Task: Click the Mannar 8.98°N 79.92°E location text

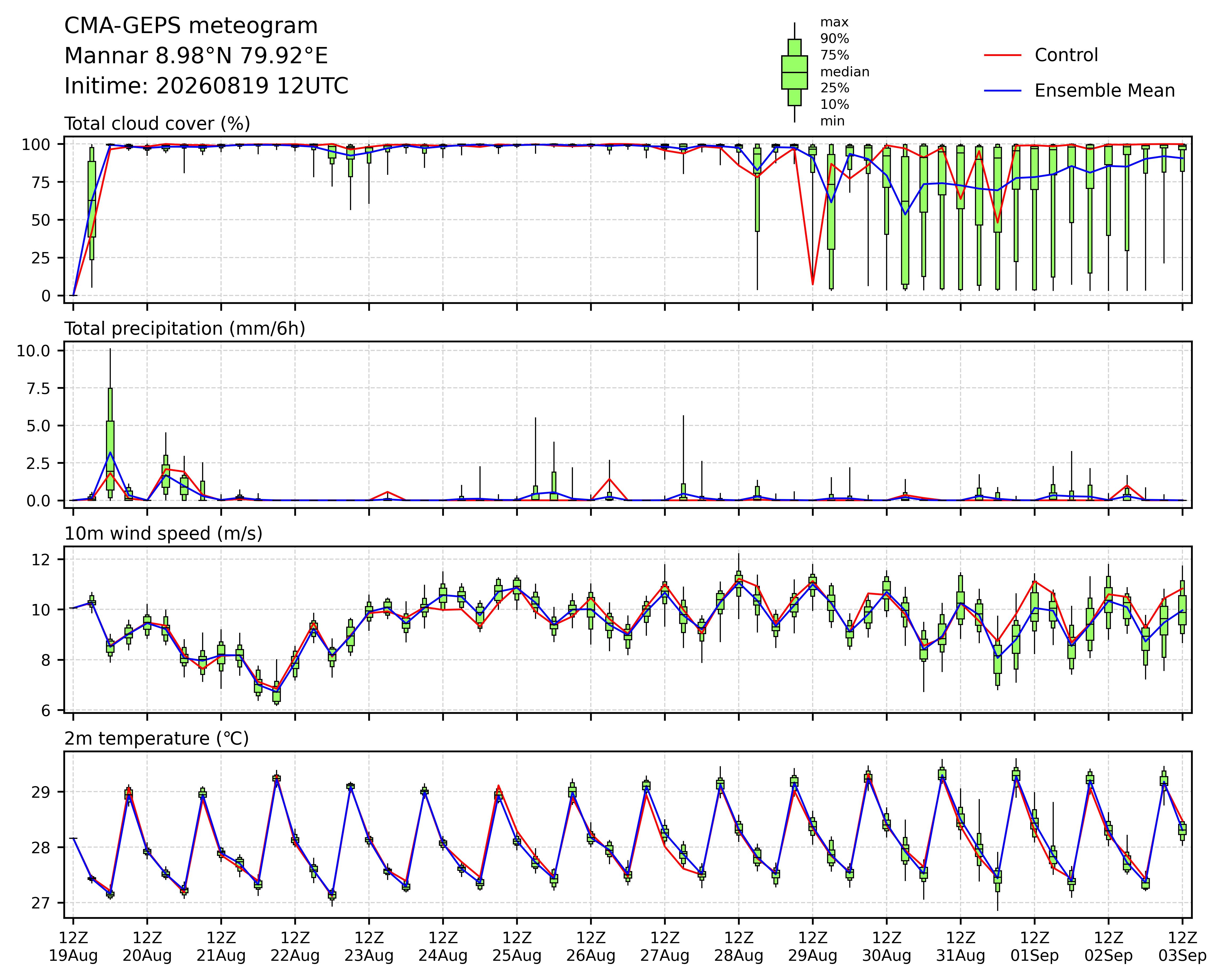Action: 196,56
